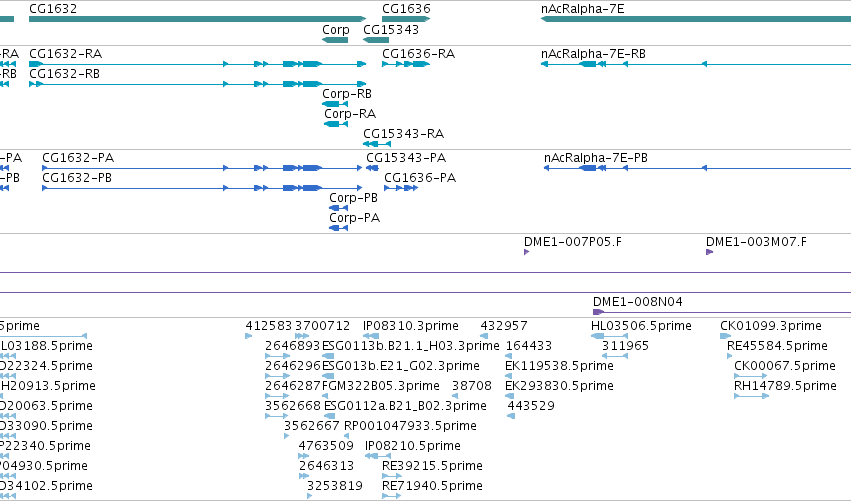851x501 pixels.
Task: Click EST 3700712
Action: [322, 326]
